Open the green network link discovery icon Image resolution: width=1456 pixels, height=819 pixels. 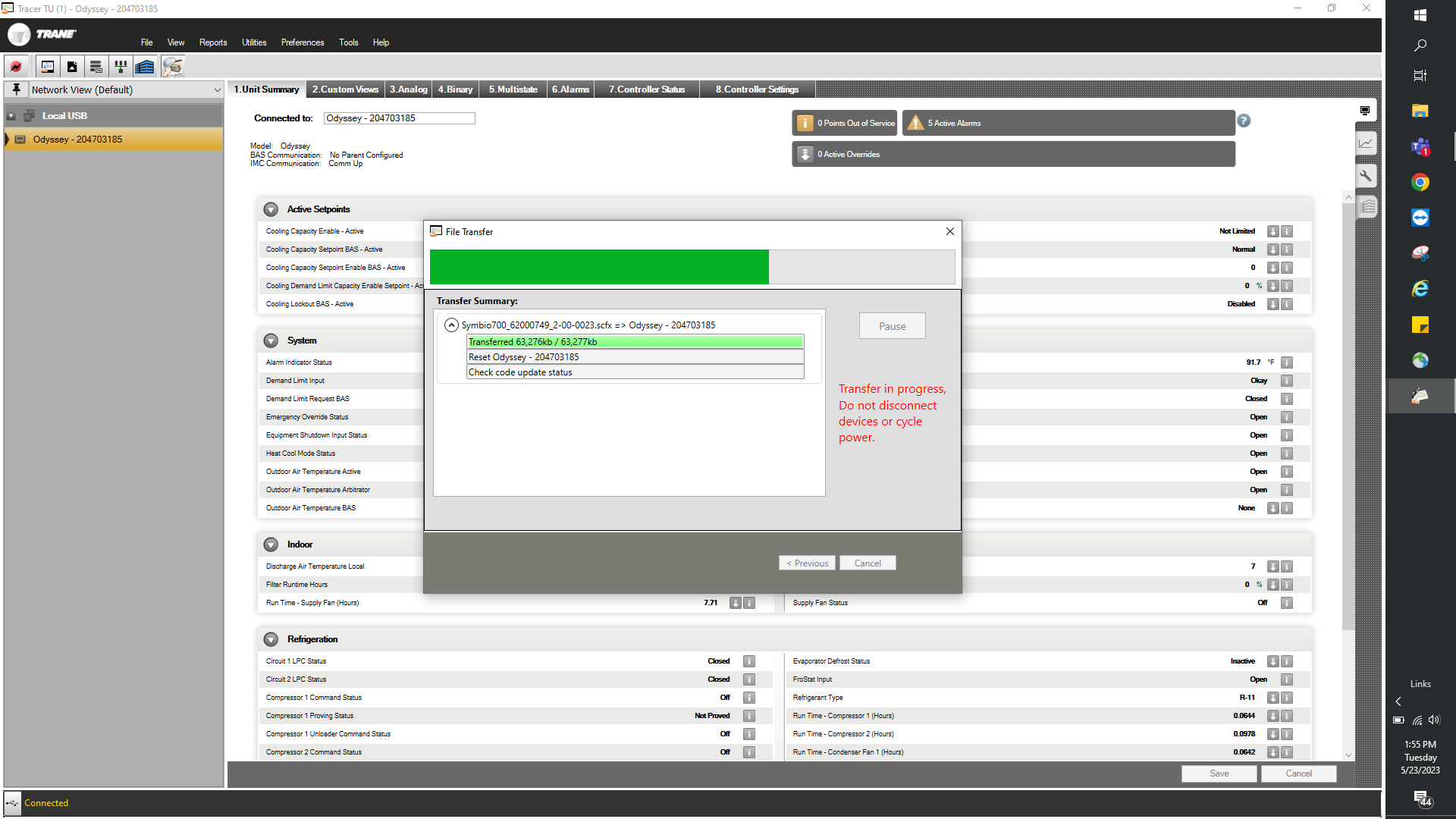(x=121, y=67)
